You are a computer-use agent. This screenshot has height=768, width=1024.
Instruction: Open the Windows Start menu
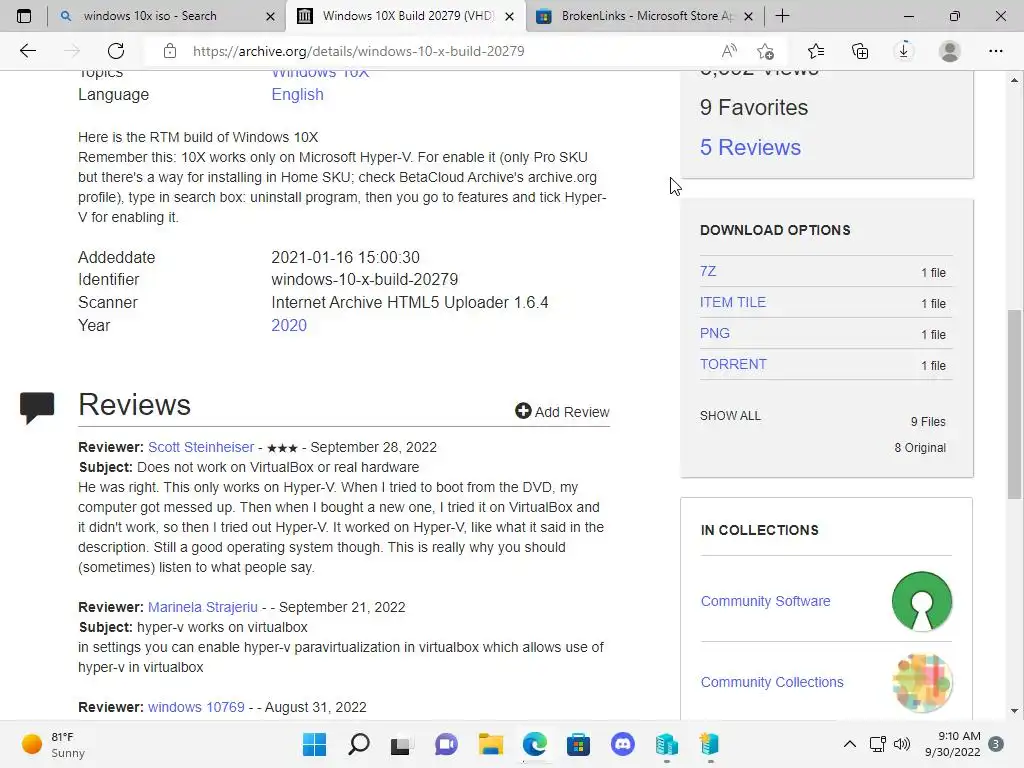point(314,744)
